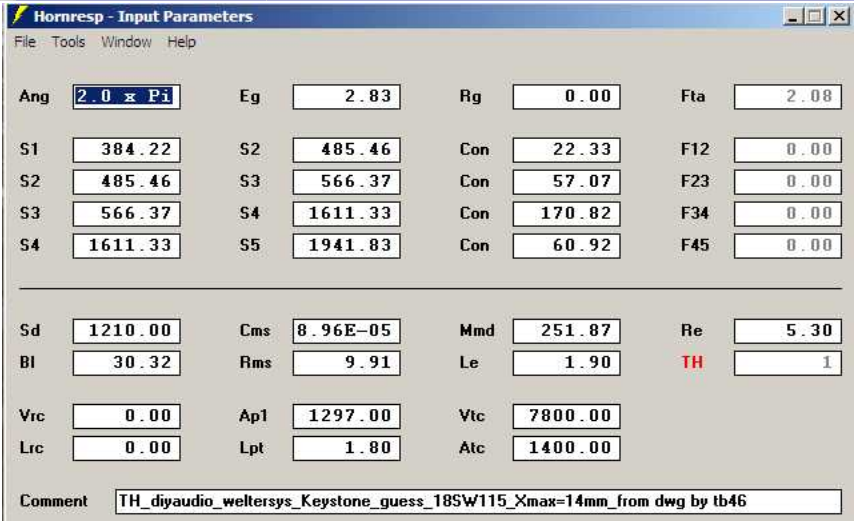Click the F23 field

click(x=788, y=182)
